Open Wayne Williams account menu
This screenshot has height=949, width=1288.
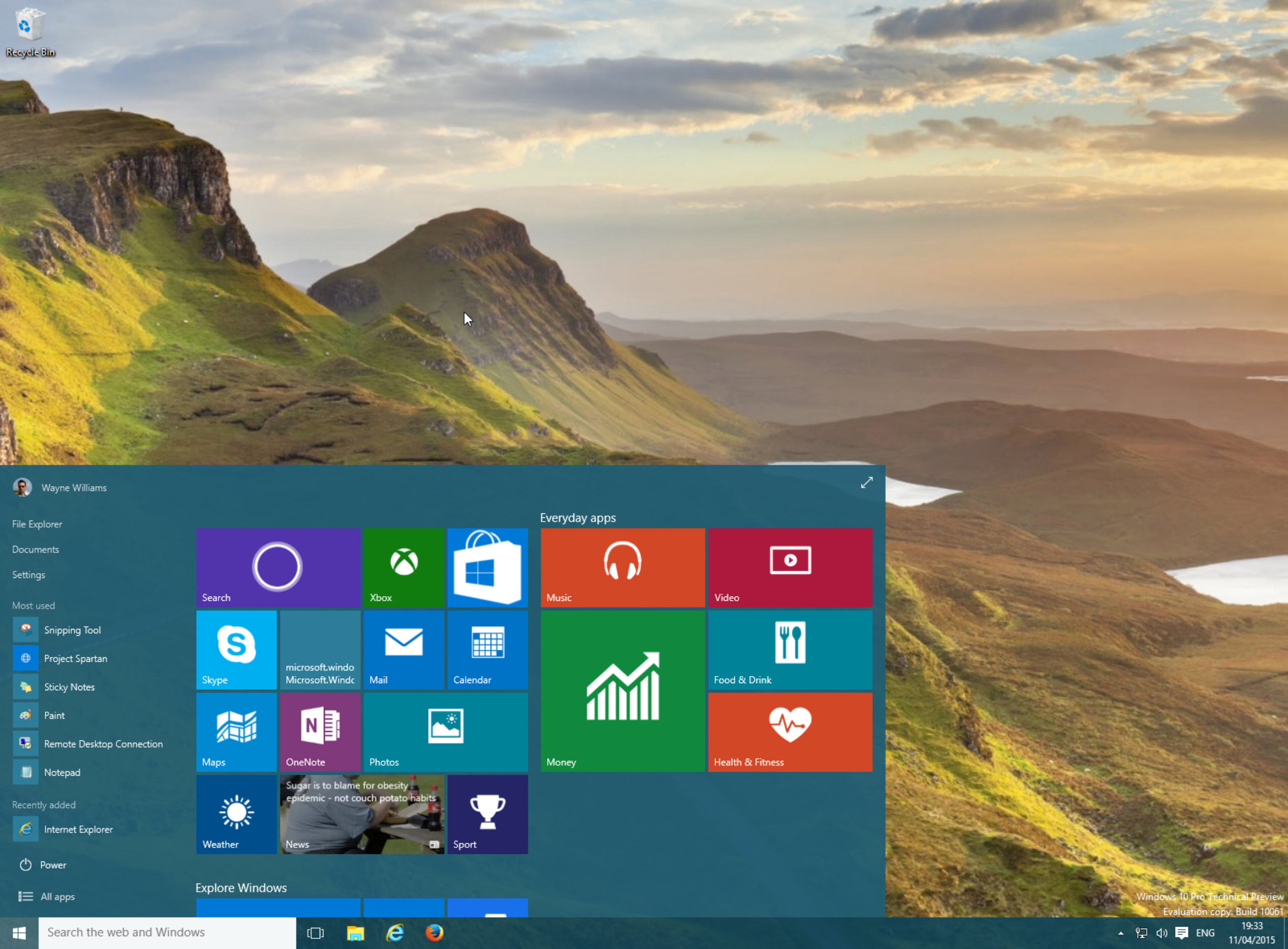coord(60,487)
